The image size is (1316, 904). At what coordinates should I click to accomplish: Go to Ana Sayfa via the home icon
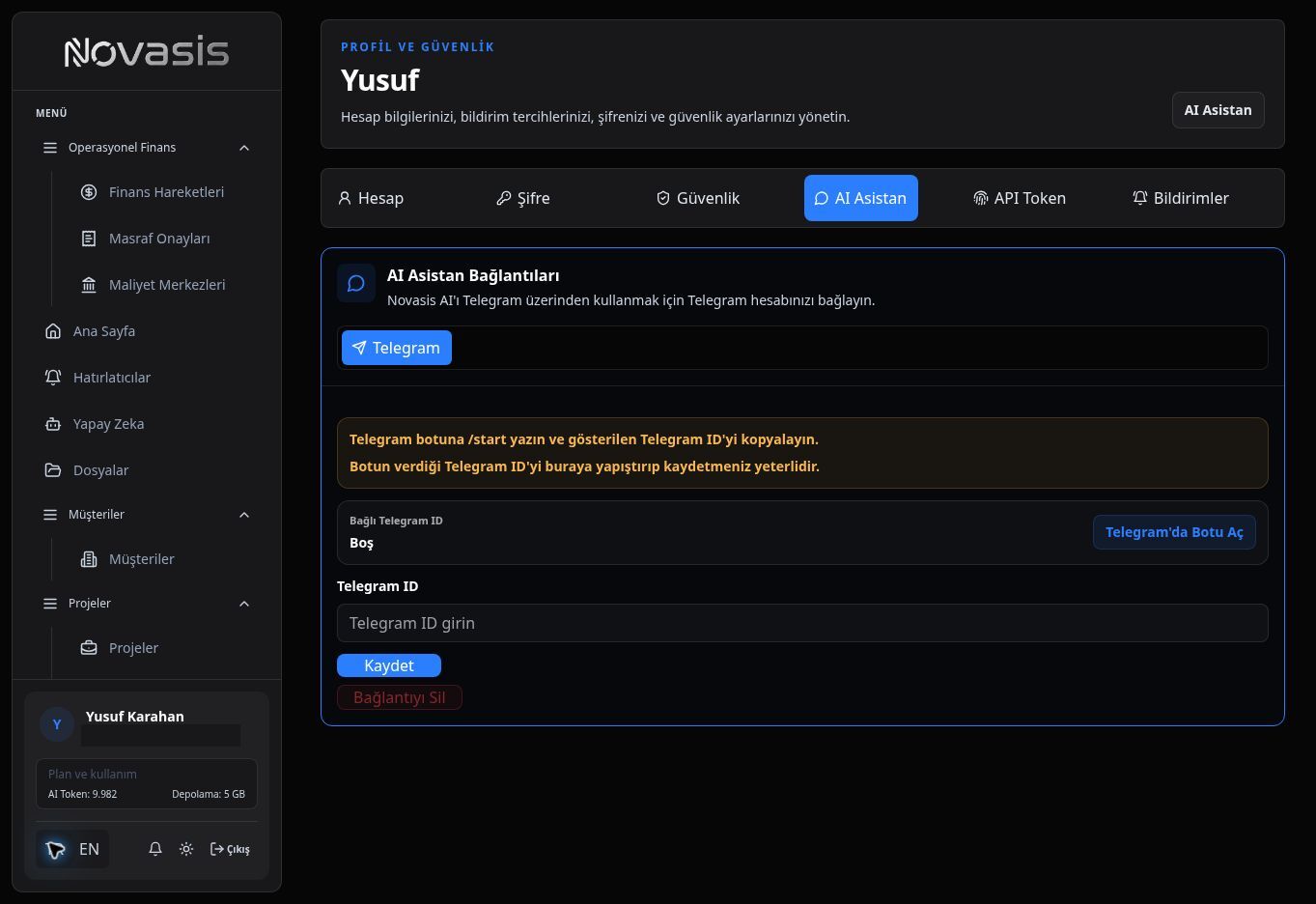pyautogui.click(x=53, y=331)
